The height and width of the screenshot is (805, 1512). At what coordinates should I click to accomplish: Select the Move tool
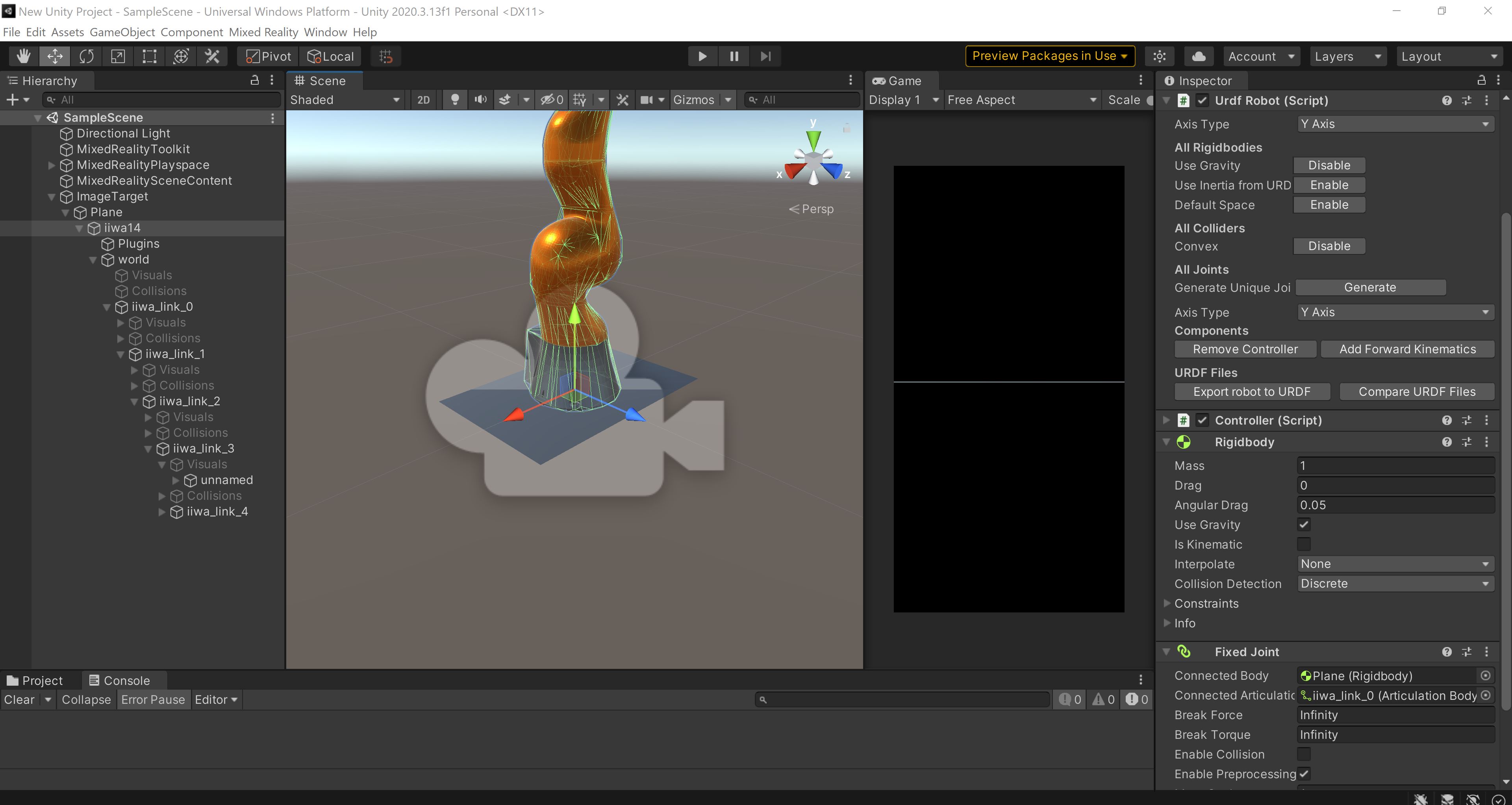click(x=55, y=56)
